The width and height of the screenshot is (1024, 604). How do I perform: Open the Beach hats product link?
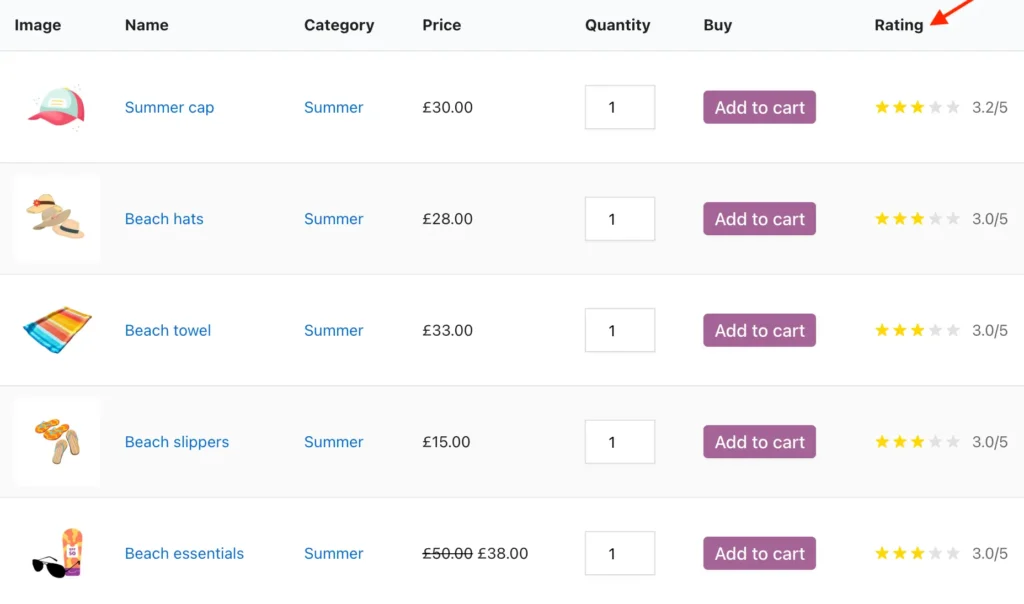[164, 218]
